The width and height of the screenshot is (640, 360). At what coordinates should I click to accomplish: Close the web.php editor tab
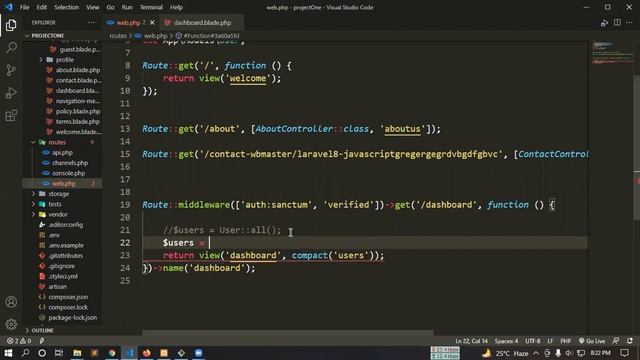152,22
